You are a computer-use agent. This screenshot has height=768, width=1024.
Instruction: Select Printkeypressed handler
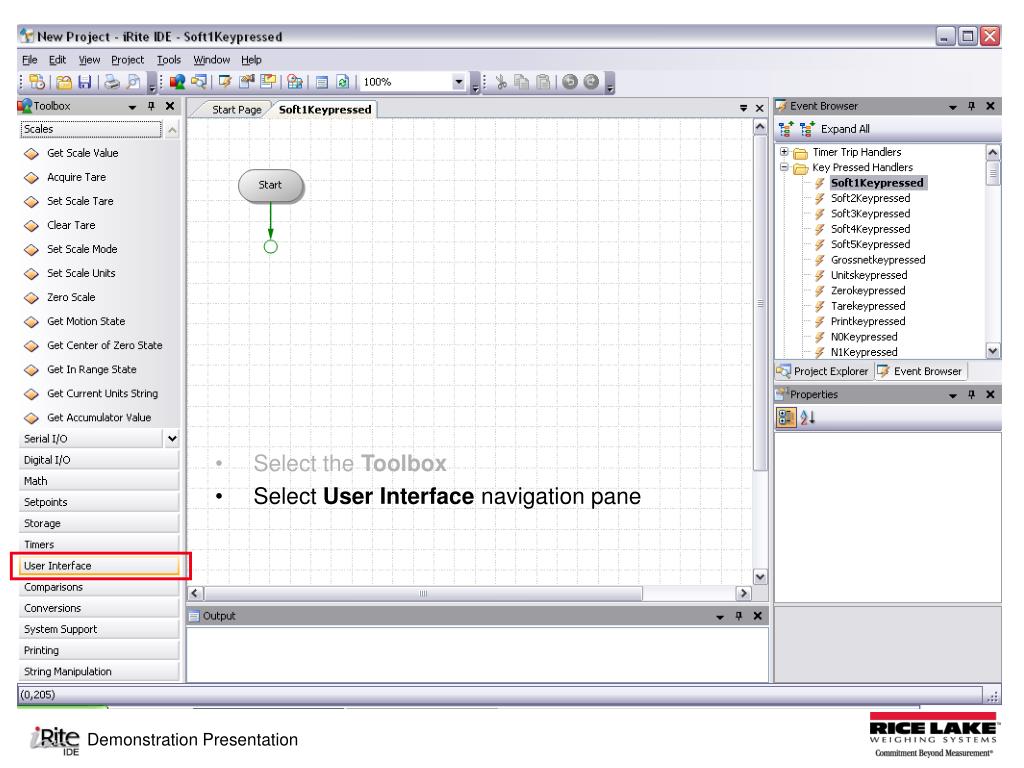867,321
